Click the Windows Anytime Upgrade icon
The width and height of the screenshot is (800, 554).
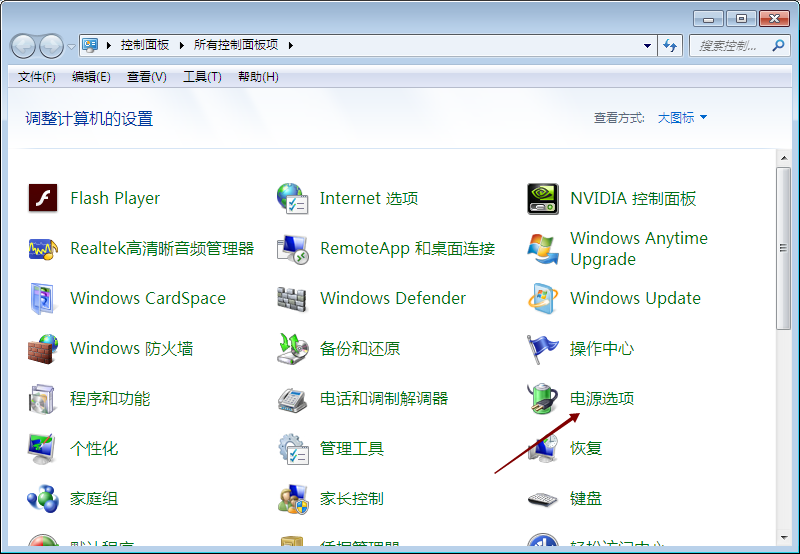[542, 249]
